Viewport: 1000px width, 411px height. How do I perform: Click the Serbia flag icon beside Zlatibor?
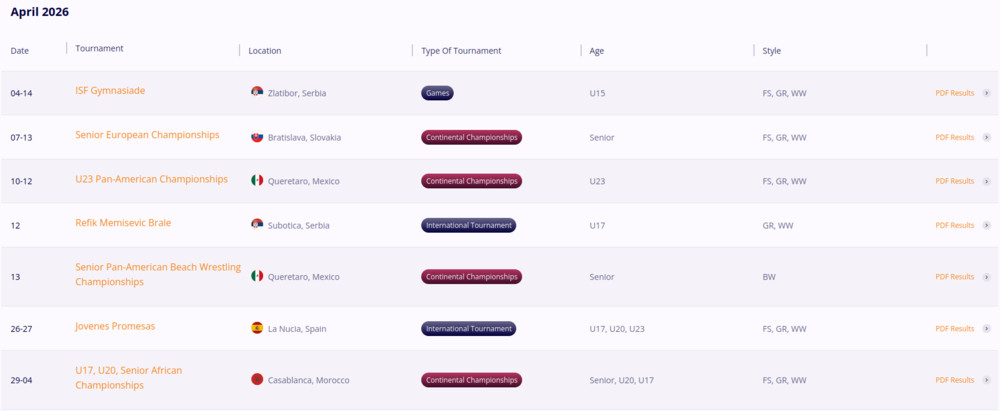point(257,93)
